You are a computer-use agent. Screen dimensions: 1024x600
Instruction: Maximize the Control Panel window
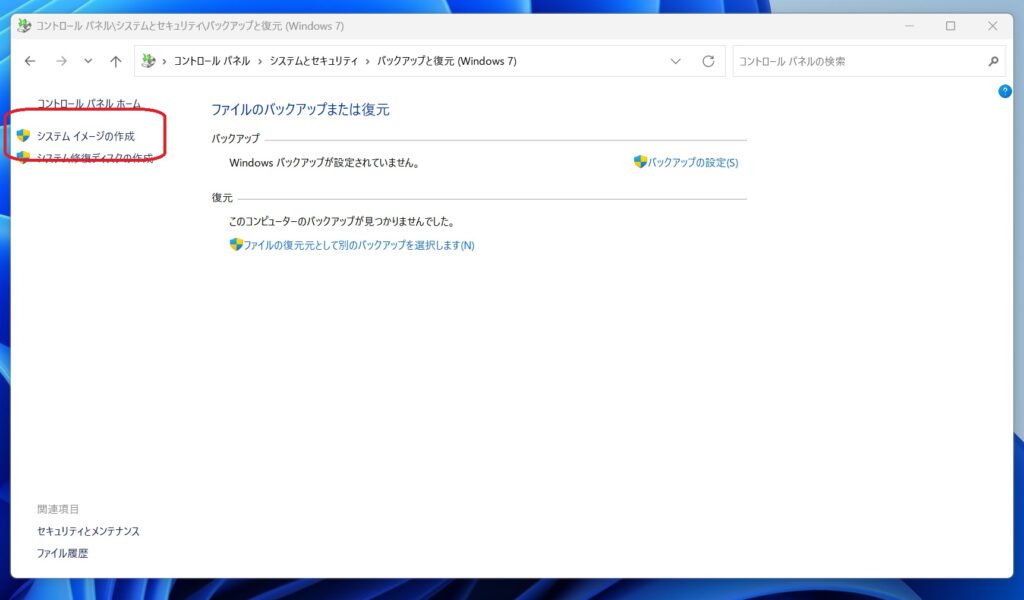[x=951, y=26]
